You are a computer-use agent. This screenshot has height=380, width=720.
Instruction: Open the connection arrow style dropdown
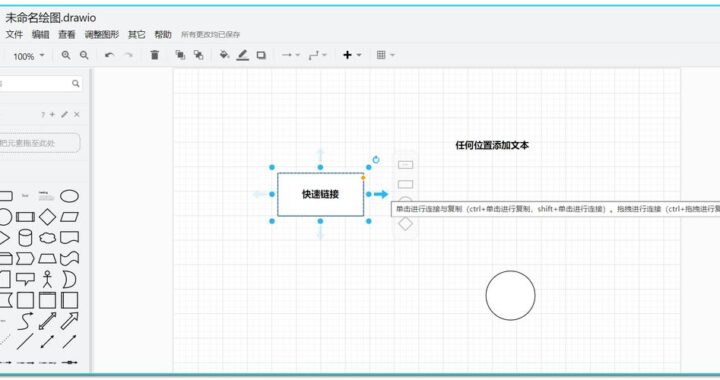[291, 55]
